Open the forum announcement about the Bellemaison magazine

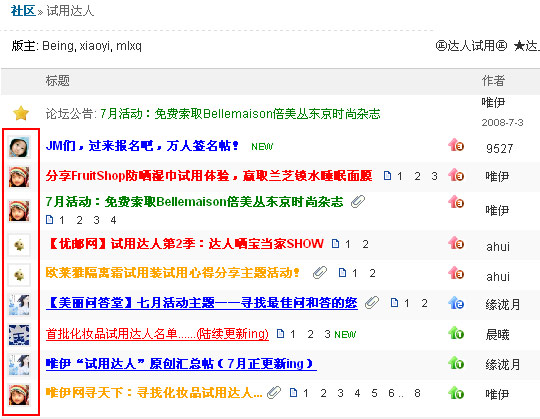(240, 114)
